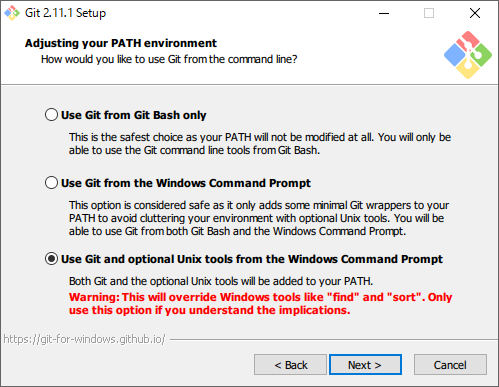Click the disabled maximize window button
The width and height of the screenshot is (499, 387).
pos(429,13)
